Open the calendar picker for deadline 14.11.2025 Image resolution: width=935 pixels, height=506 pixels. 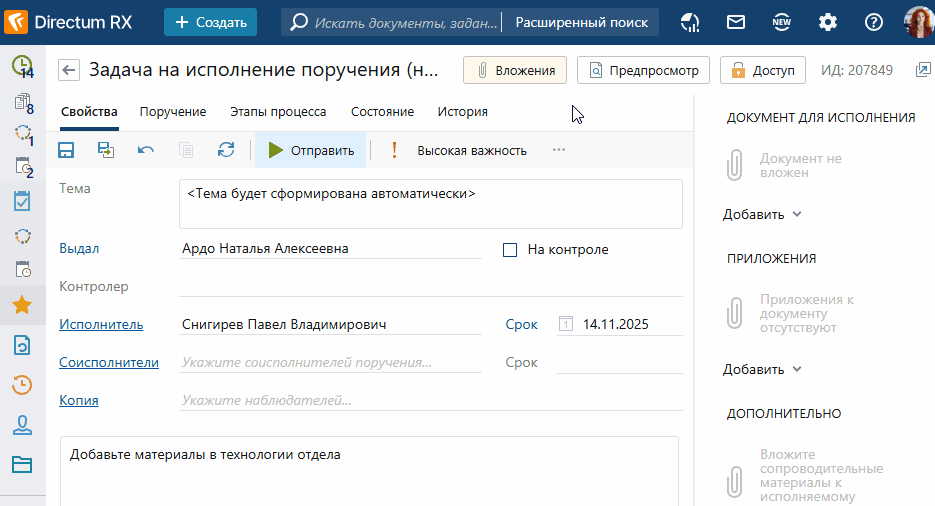(566, 324)
